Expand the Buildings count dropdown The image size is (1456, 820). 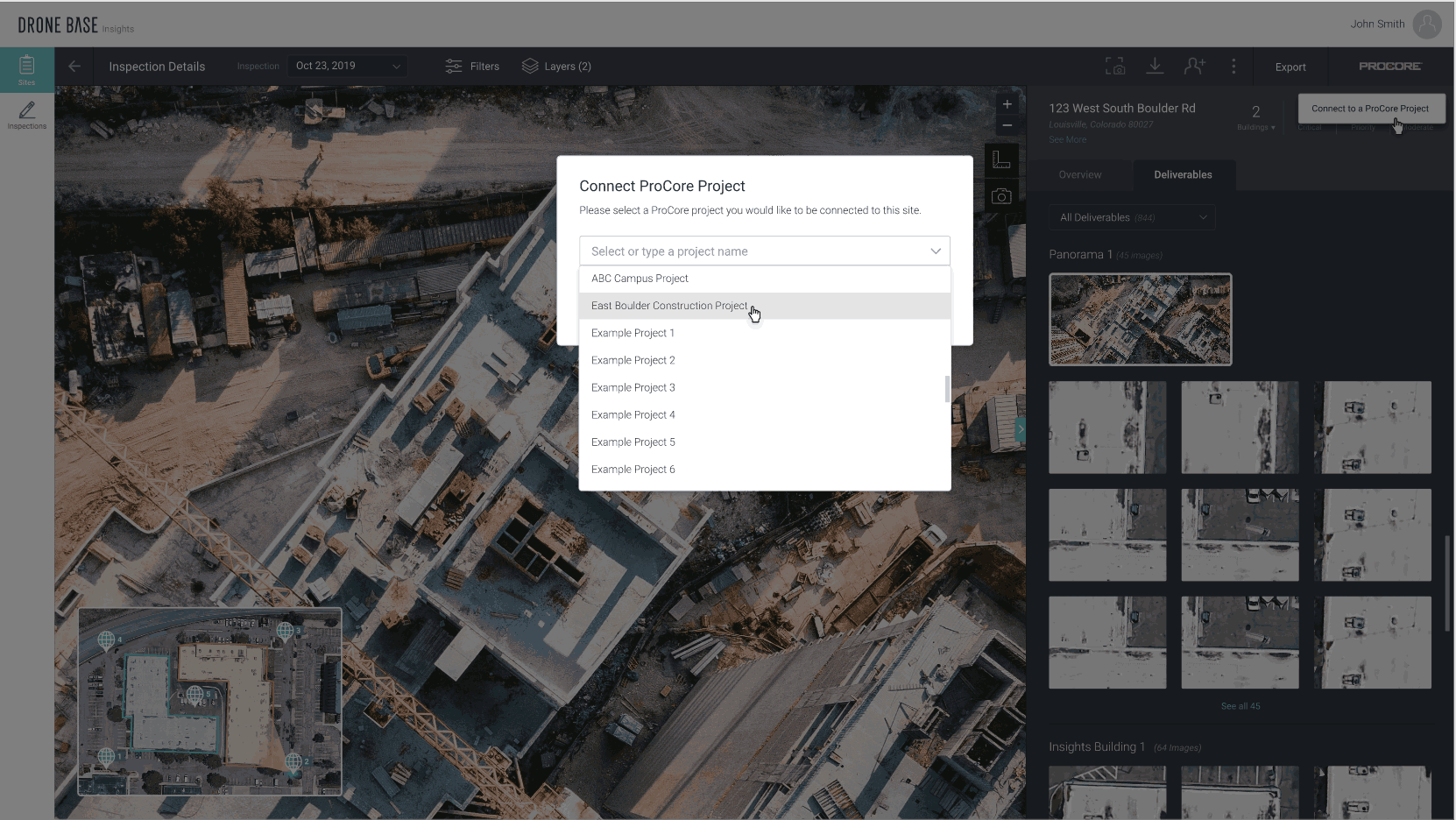(x=1256, y=117)
